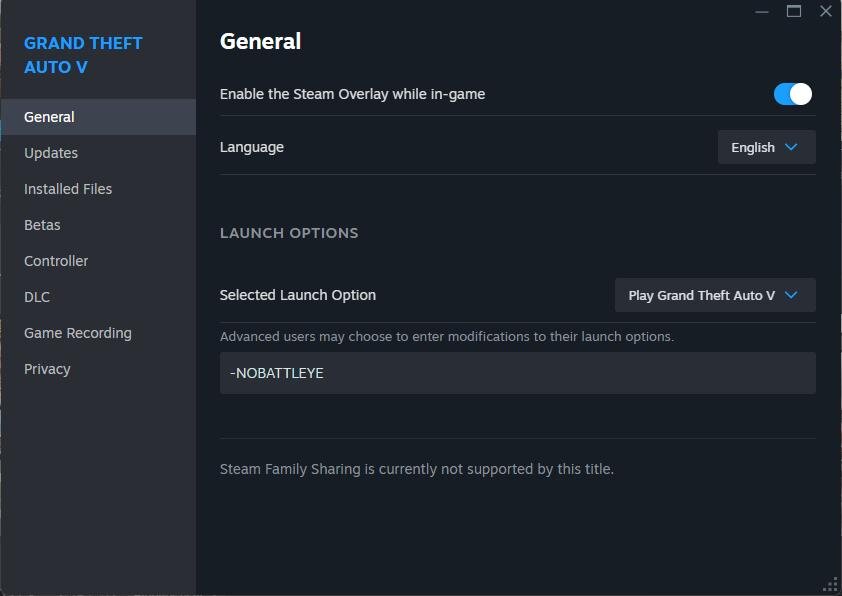The width and height of the screenshot is (842, 596).
Task: Open the Updates section
Action: [51, 153]
